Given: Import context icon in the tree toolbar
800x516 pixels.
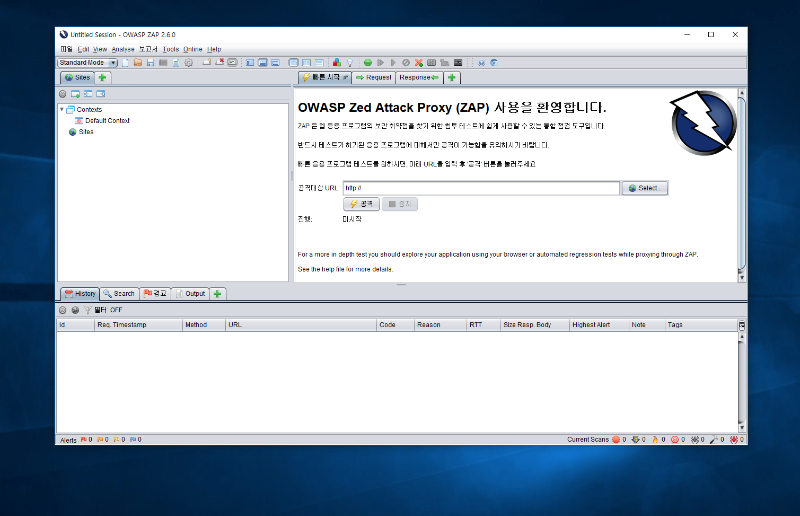Looking at the screenshot, I should tap(88, 94).
